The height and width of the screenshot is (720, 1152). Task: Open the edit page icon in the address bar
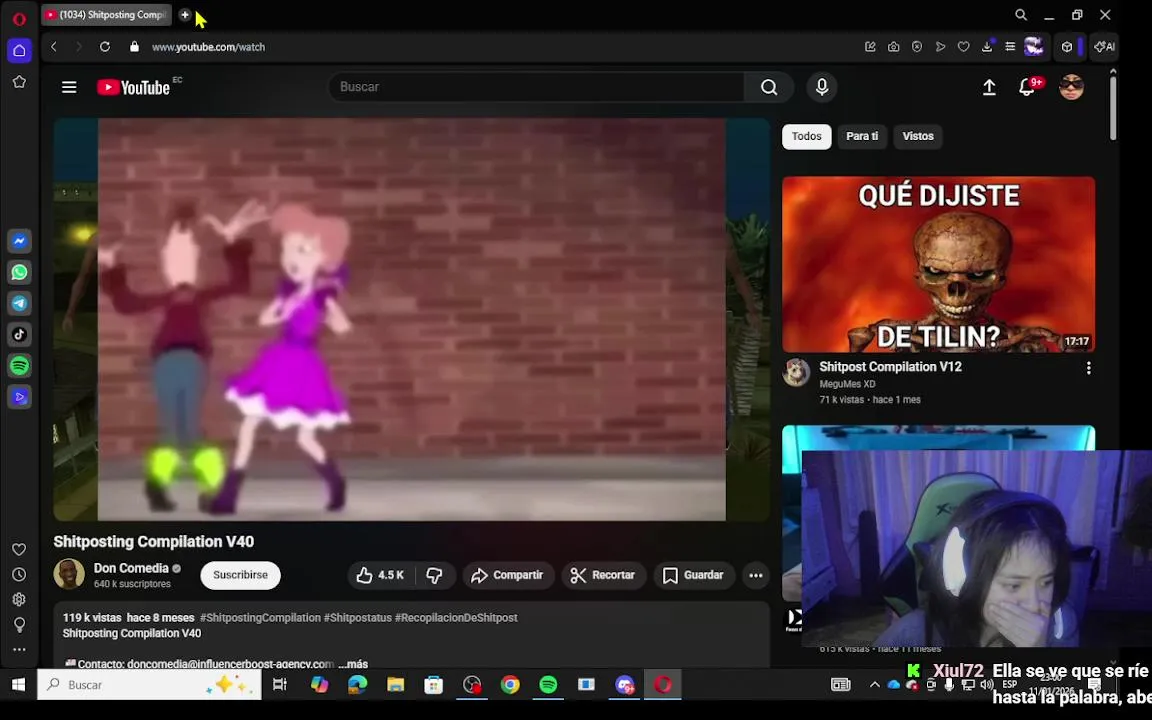click(x=870, y=46)
